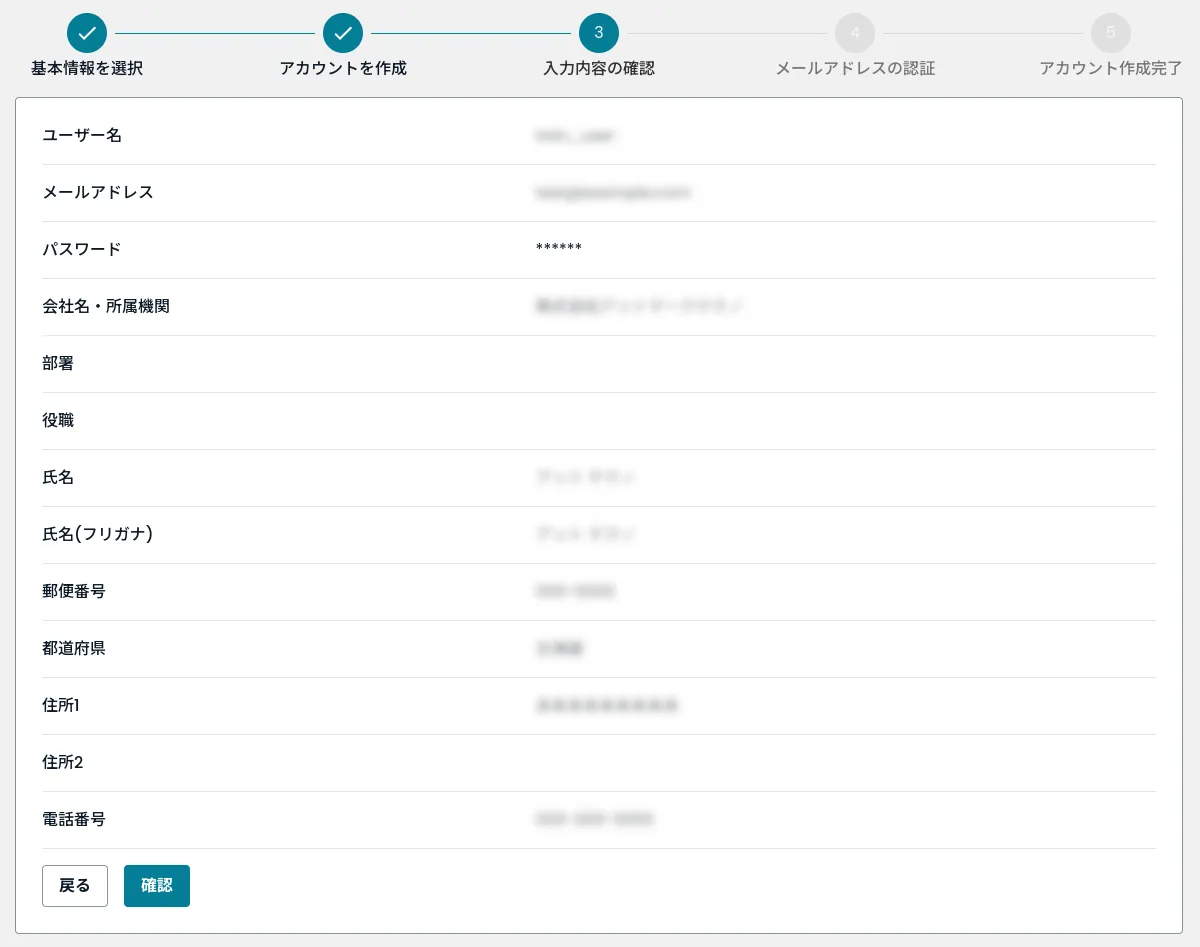Click the メールアドレスの認証 step label
This screenshot has height=947, width=1200.
click(x=855, y=69)
